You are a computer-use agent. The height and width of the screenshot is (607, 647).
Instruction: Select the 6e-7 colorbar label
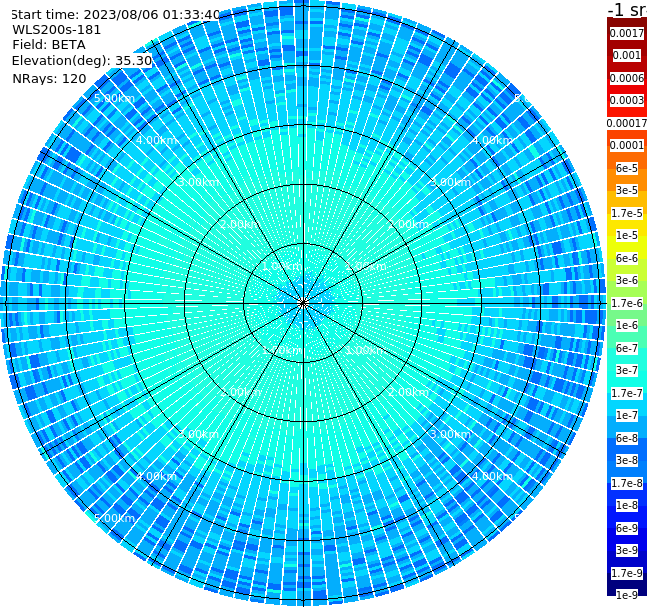[x=627, y=348]
